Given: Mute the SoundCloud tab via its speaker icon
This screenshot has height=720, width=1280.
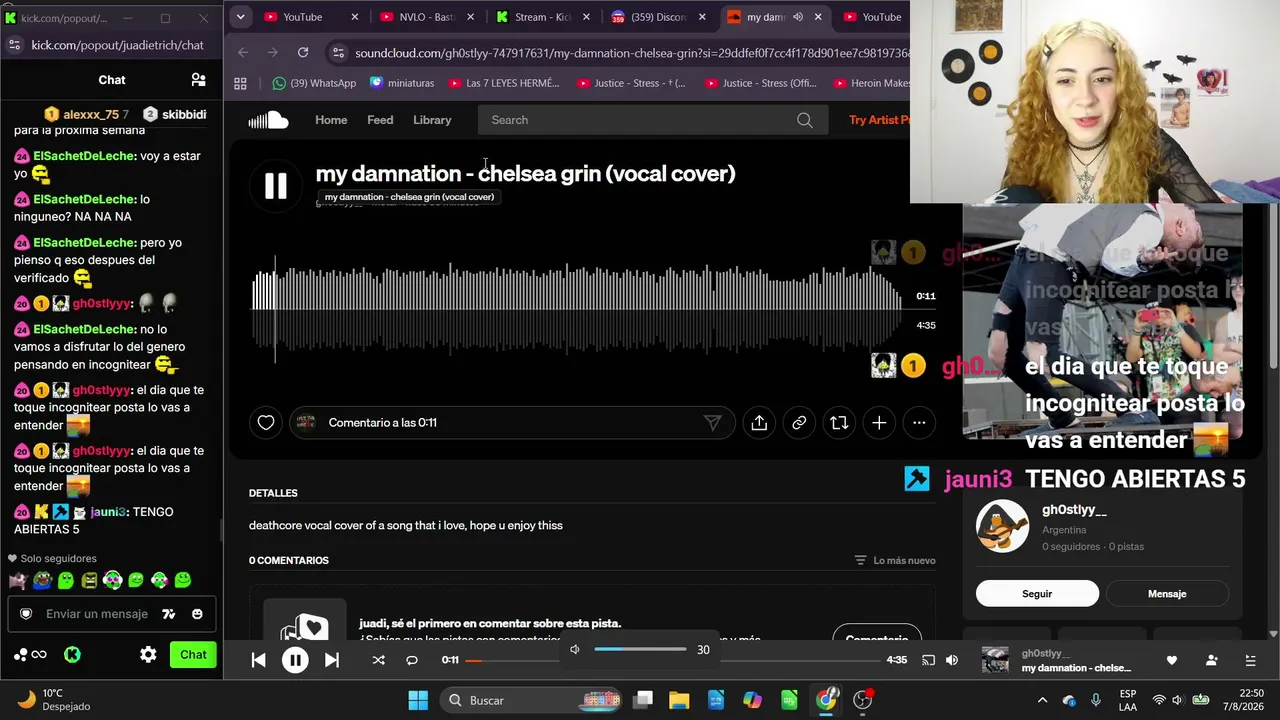Looking at the screenshot, I should tap(798, 17).
